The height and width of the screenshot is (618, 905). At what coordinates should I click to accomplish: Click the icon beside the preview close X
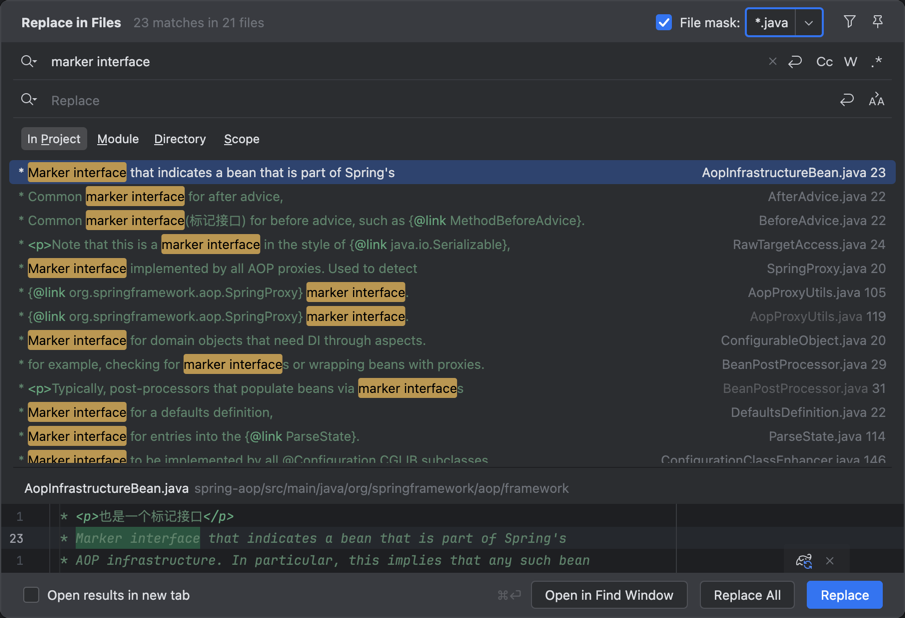click(804, 561)
